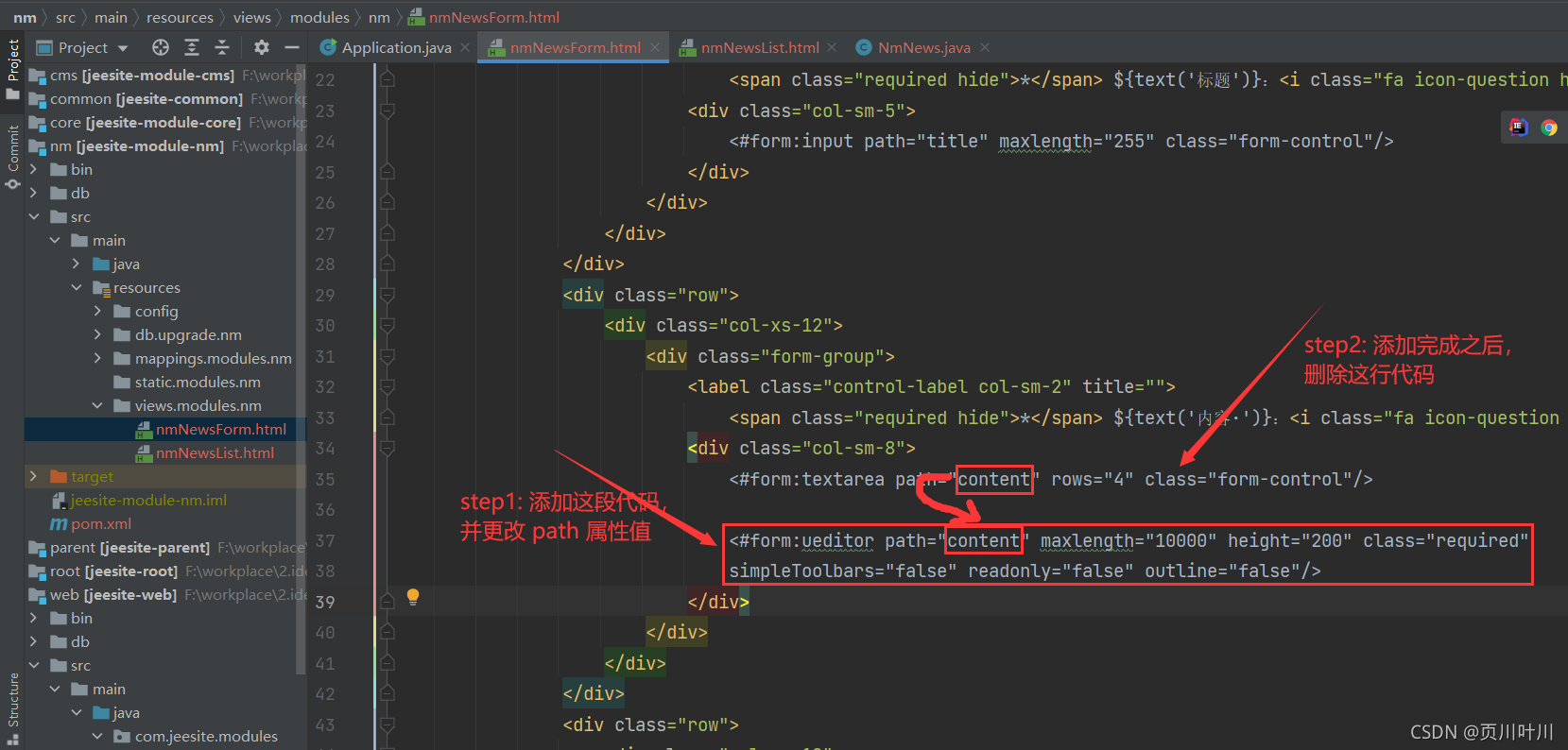This screenshot has height=750, width=1568.
Task: Expand the bin folder under nm module
Action: (34, 169)
